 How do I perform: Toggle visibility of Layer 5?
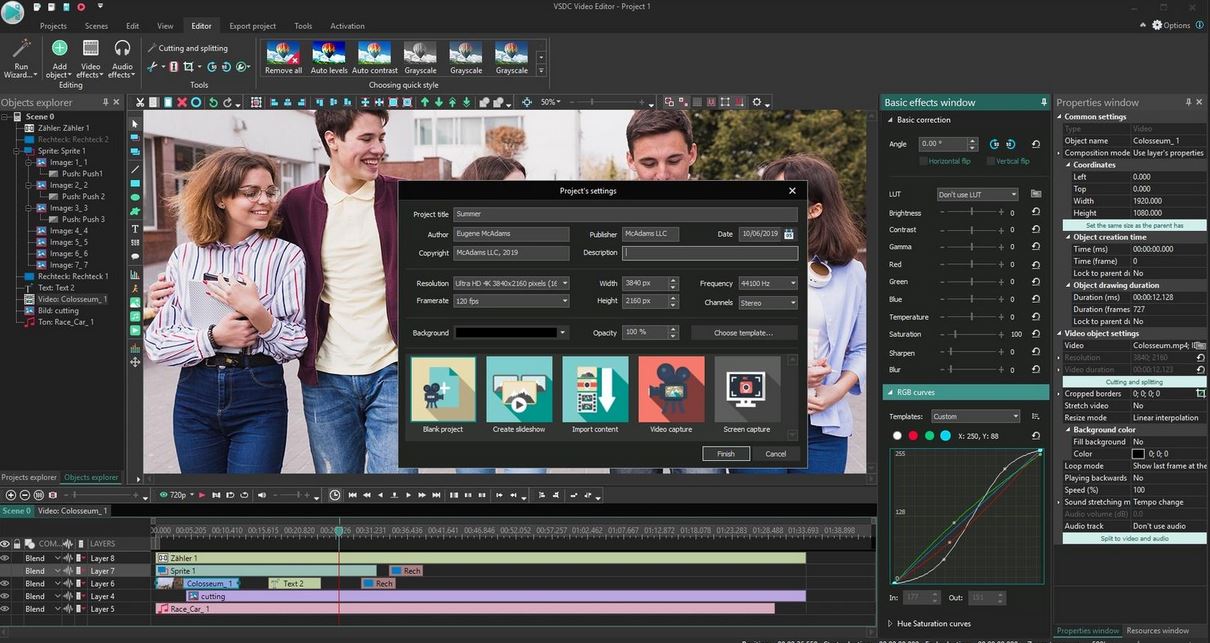[x=5, y=608]
